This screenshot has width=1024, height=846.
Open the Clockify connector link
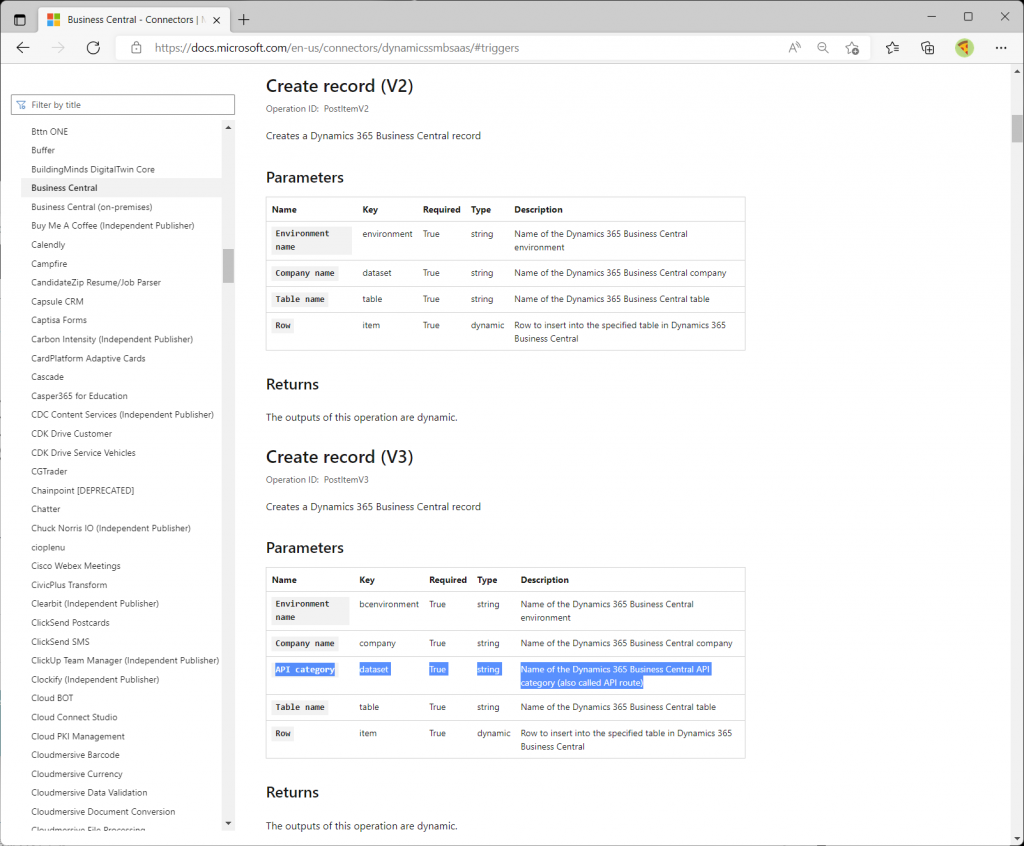(x=95, y=679)
